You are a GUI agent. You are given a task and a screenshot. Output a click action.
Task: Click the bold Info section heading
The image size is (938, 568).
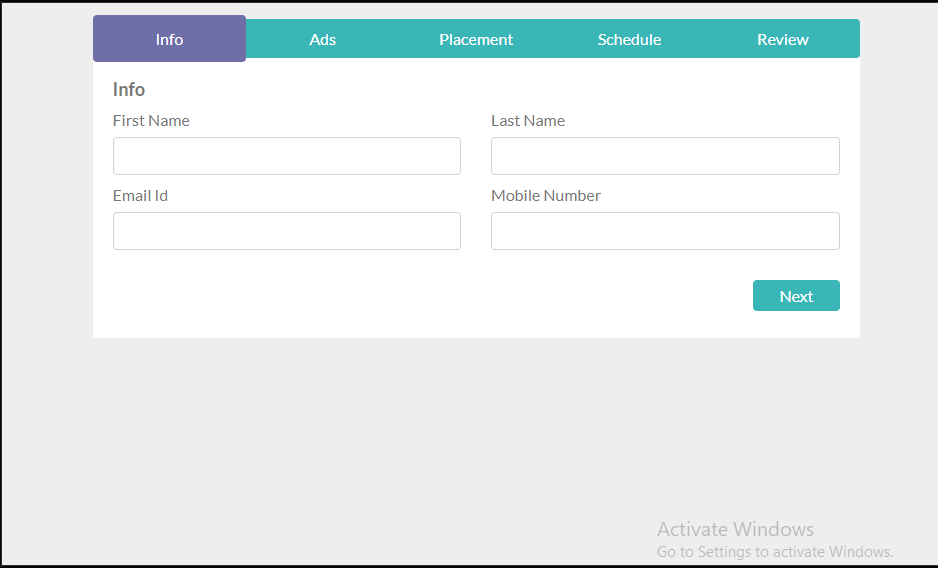point(129,90)
